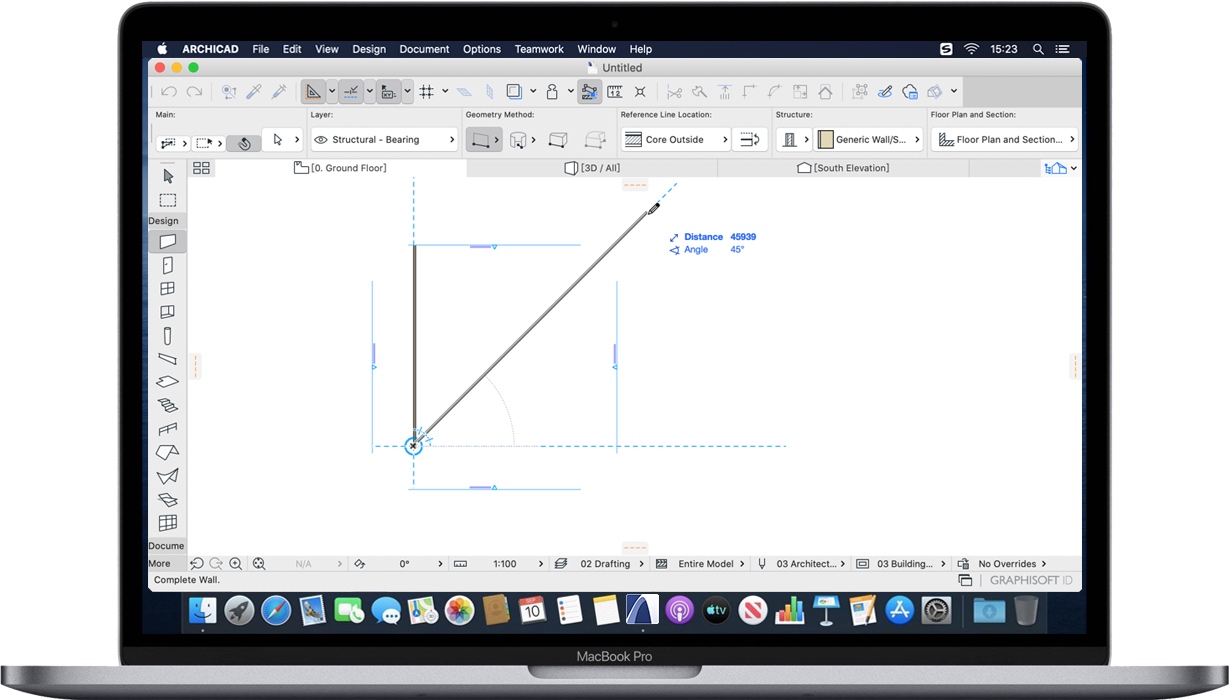Open the Design menu
1230x700 pixels.
point(369,49)
